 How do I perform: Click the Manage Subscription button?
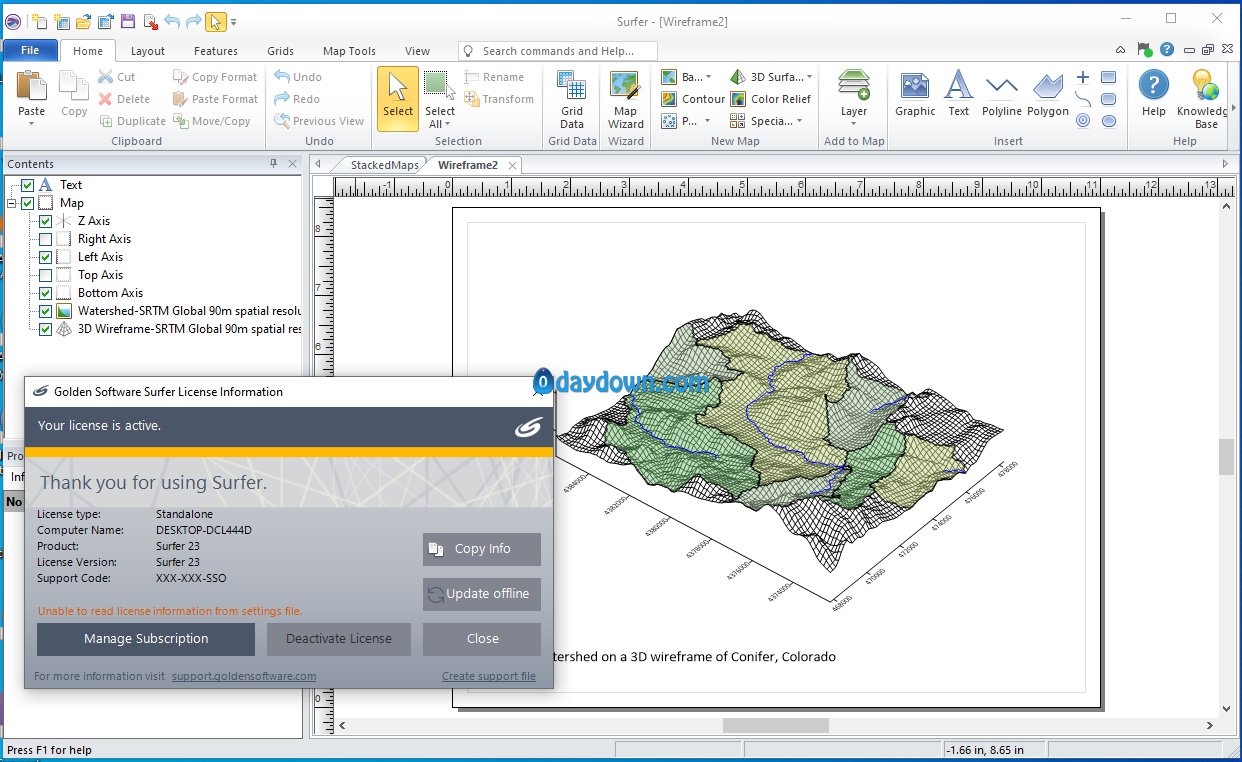(146, 639)
